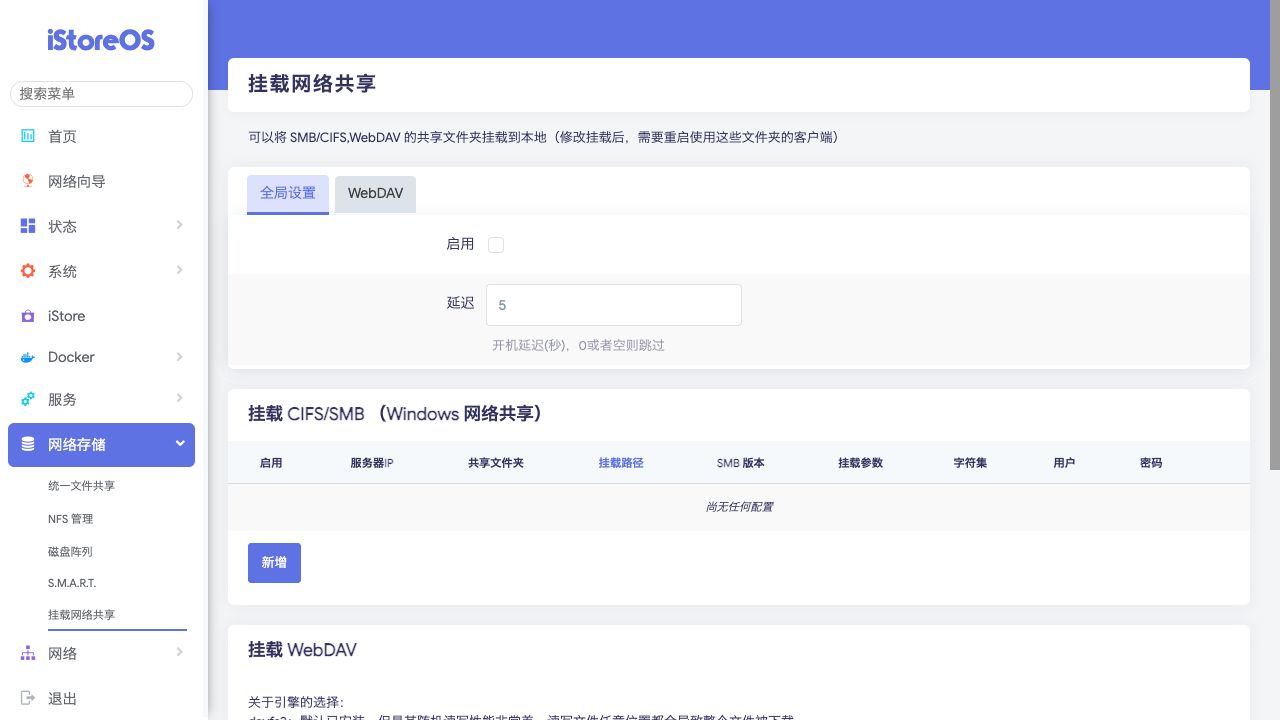This screenshot has width=1280, height=720.
Task: Click the status (状态) grid icon
Action: coord(28,226)
